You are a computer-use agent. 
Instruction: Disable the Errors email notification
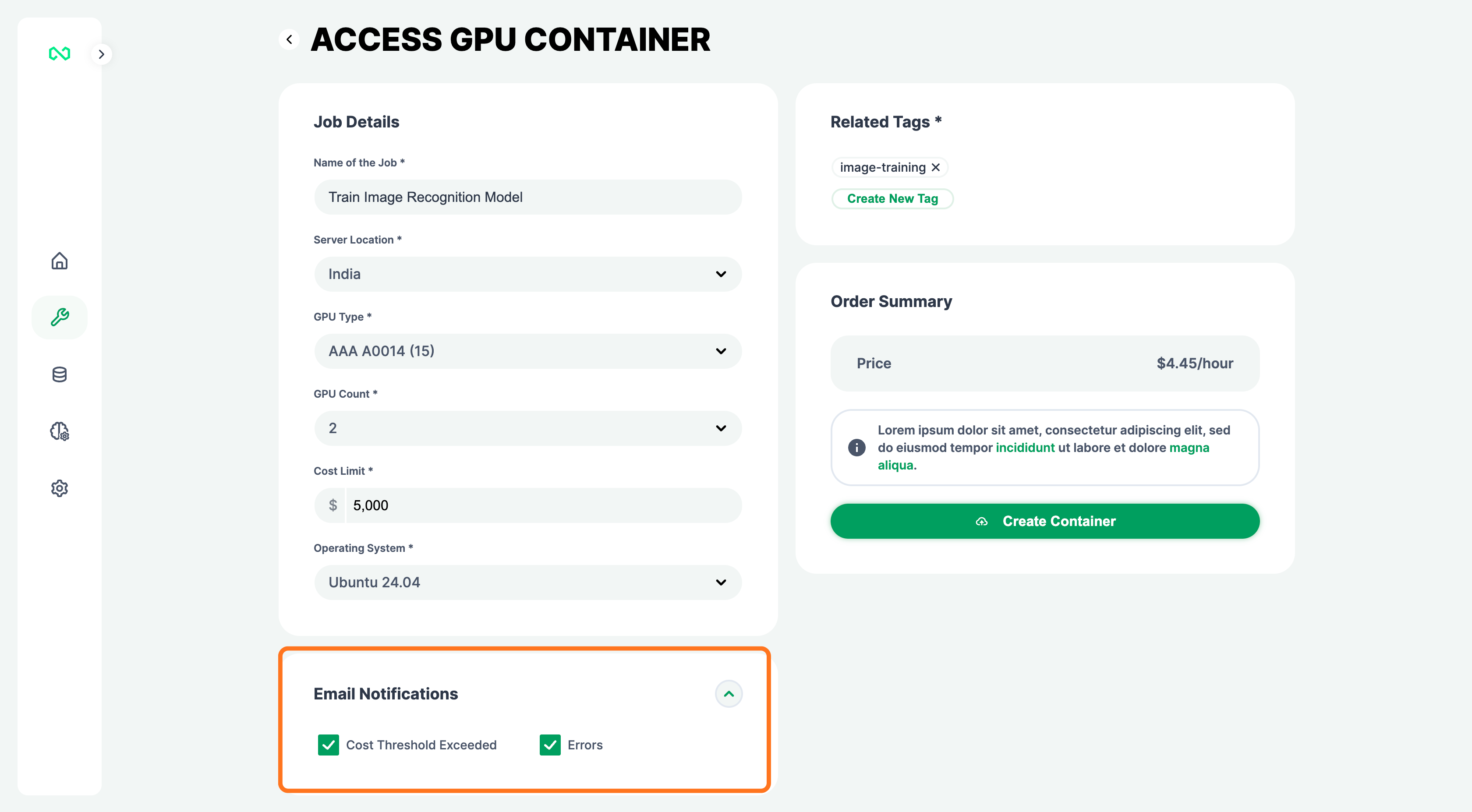550,745
